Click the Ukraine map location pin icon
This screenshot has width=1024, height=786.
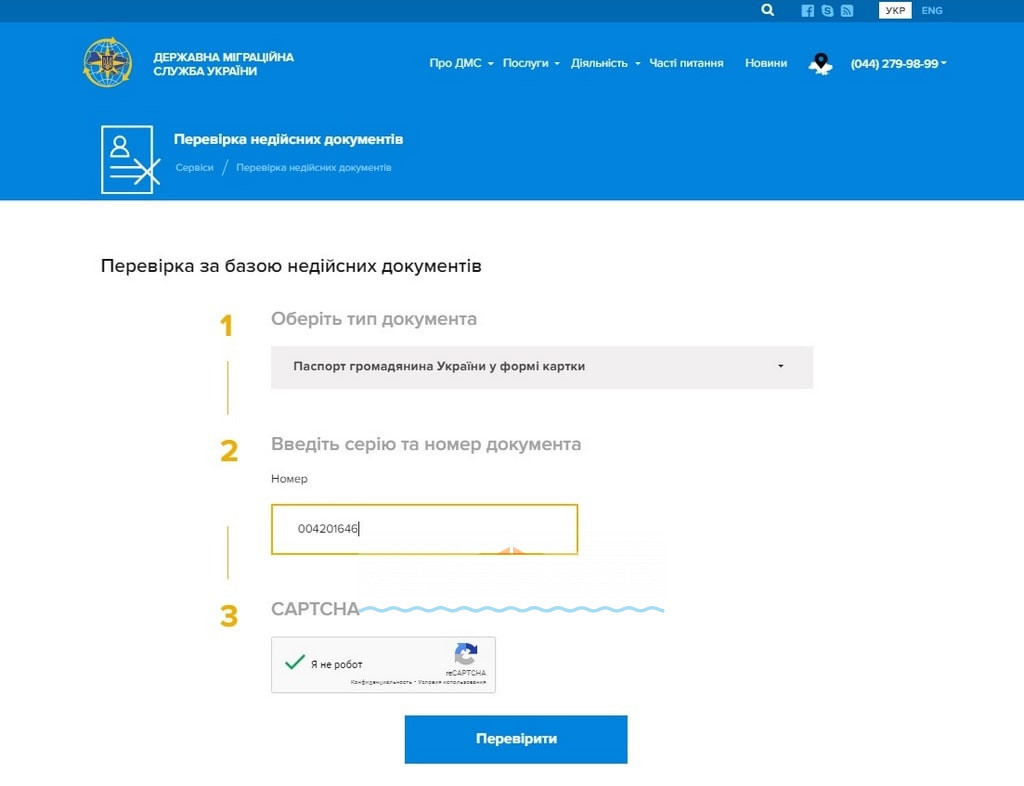tap(821, 64)
